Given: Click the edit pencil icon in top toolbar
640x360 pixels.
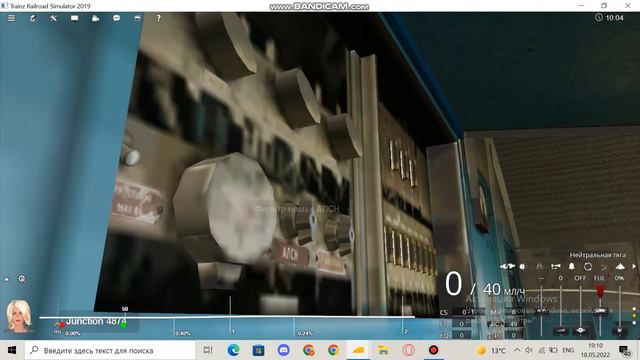Looking at the screenshot, I should [33, 18].
